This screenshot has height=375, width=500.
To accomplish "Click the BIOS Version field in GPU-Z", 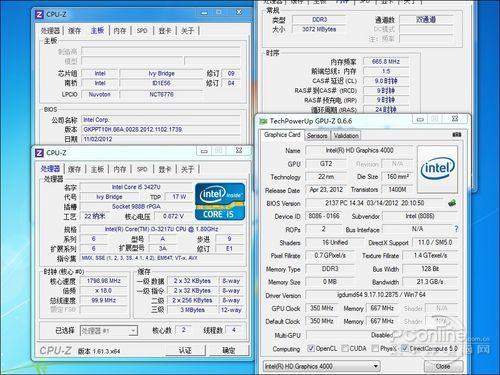I will 375,203.
